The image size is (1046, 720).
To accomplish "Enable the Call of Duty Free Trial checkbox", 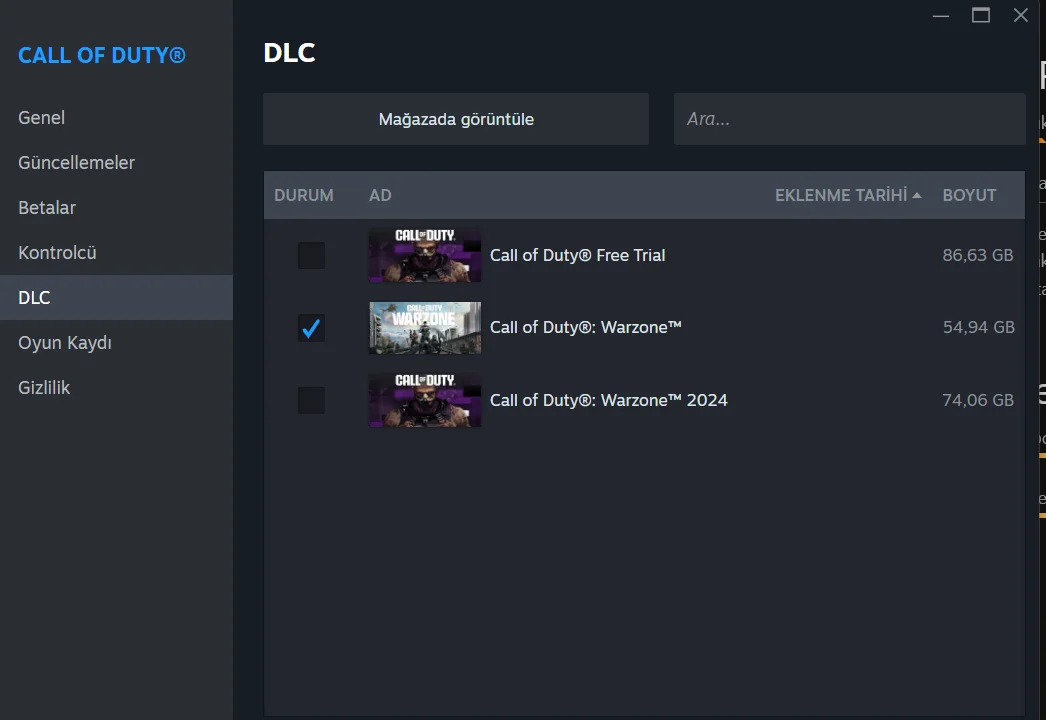I will [x=312, y=255].
